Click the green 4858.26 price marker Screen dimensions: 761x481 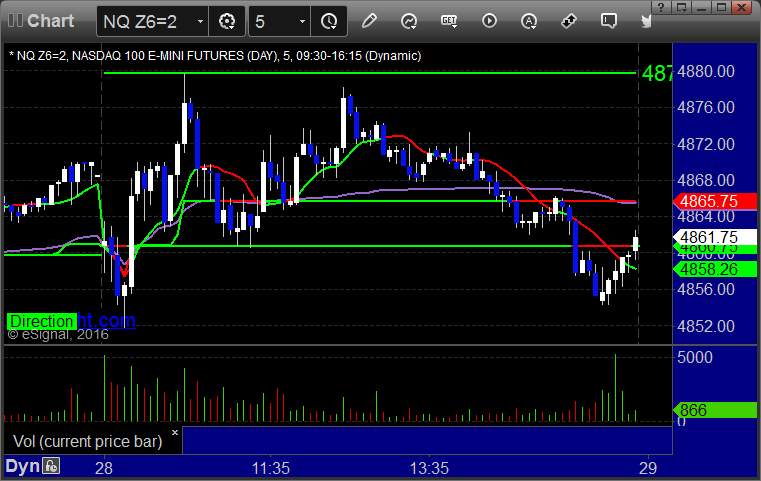[715, 269]
